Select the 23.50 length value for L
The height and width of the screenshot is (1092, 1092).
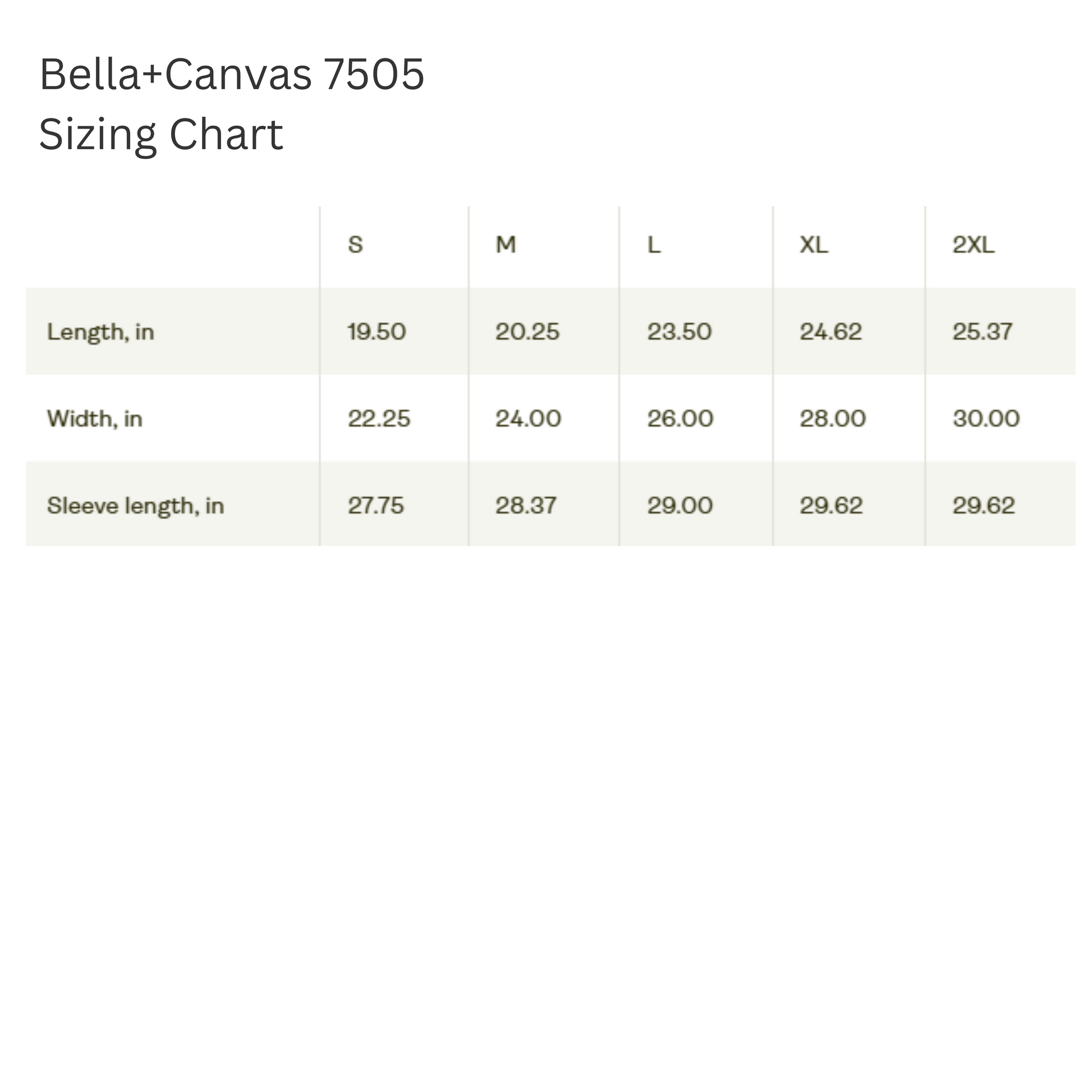point(680,332)
